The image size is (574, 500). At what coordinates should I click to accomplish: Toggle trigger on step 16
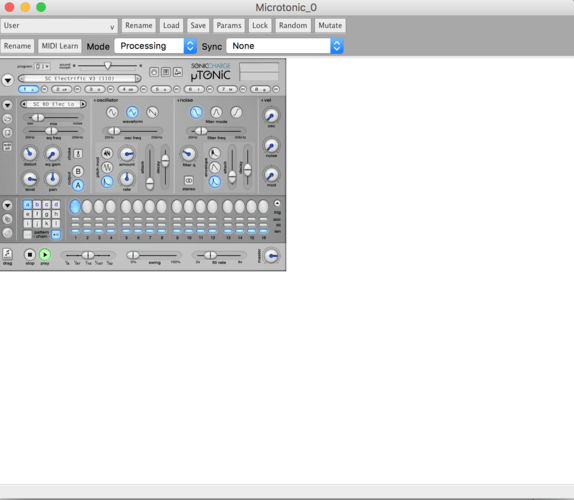coord(263,207)
